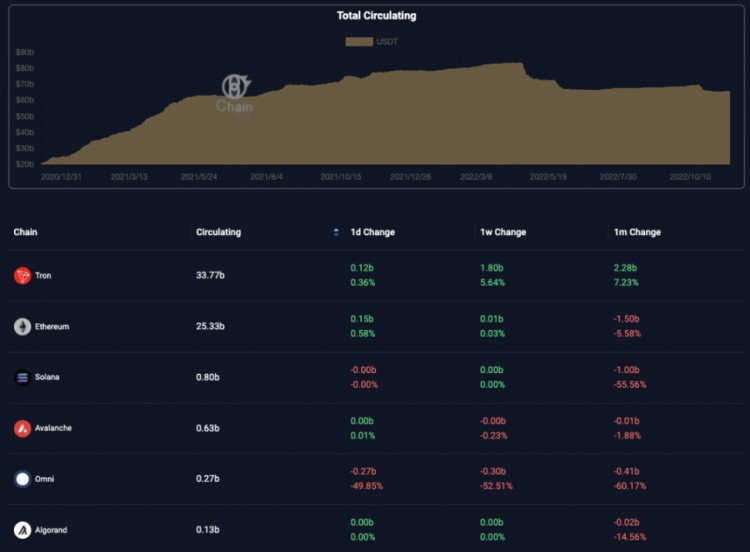Select Solana circulating value 0.80b
The image size is (750, 552).
208,377
